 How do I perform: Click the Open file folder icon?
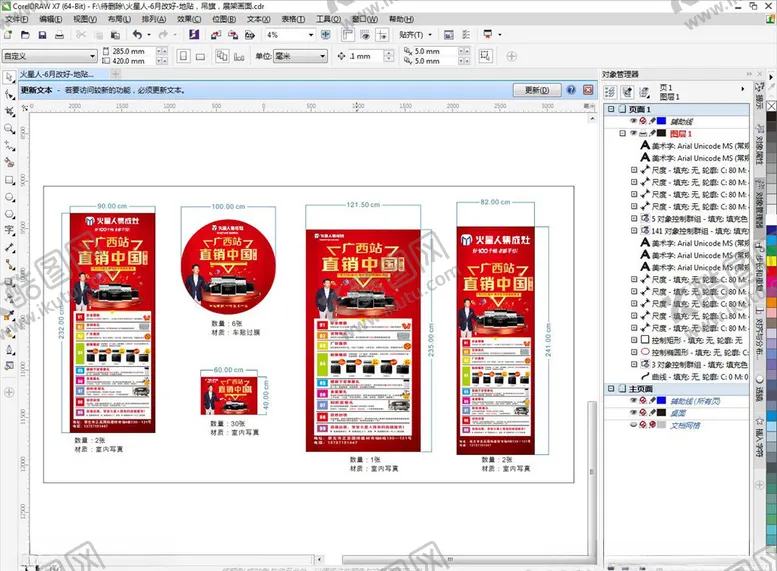(x=25, y=35)
